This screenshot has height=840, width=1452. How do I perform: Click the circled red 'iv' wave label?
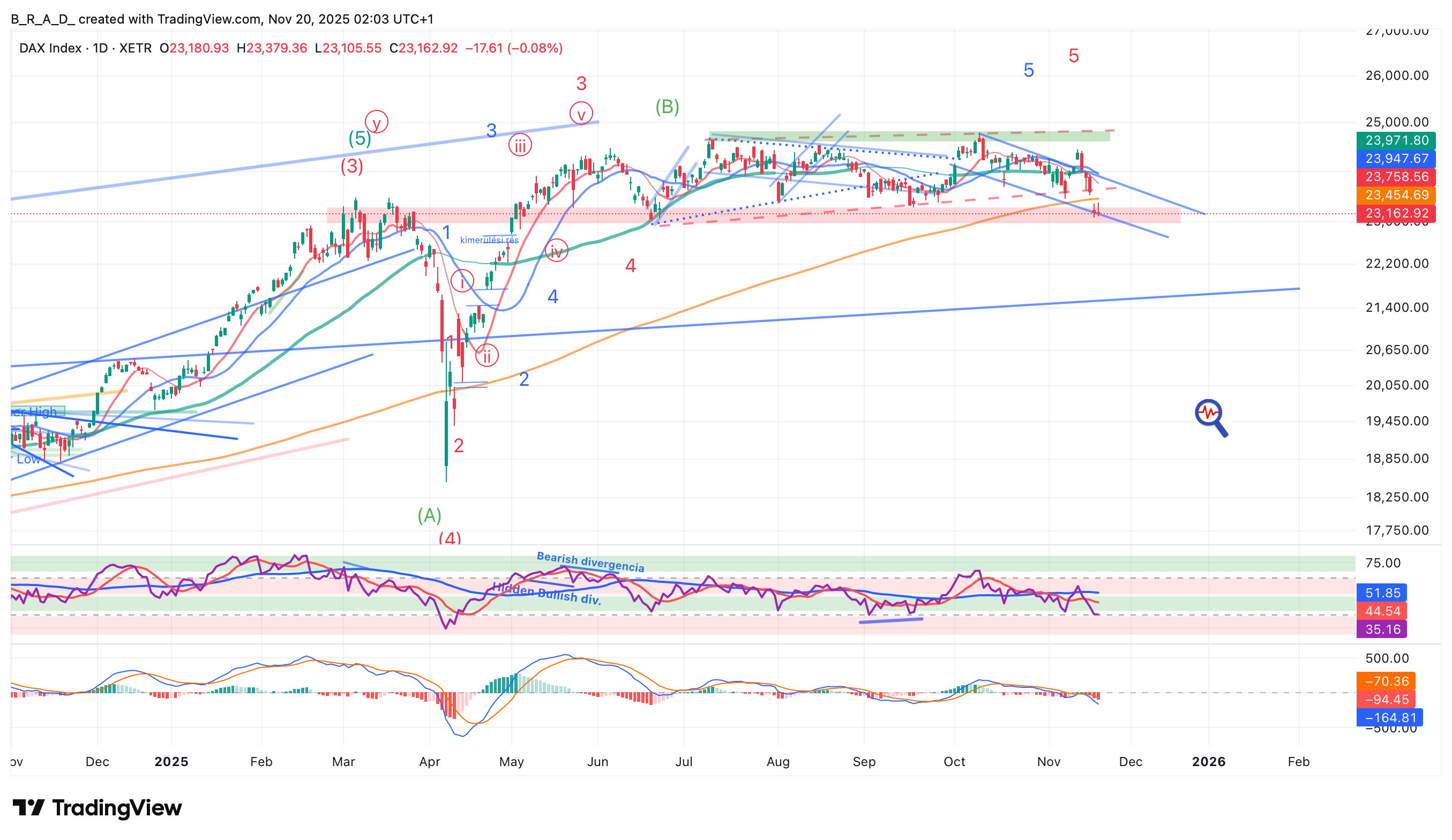tap(556, 251)
